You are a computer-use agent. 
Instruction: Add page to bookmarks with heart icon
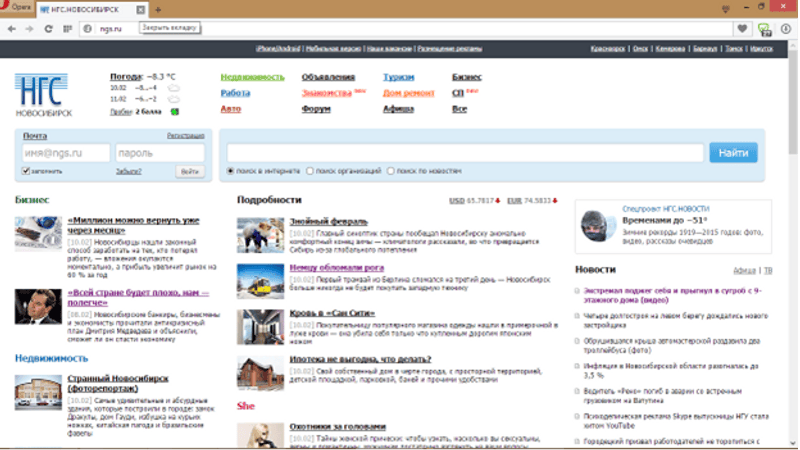pyautogui.click(x=742, y=29)
